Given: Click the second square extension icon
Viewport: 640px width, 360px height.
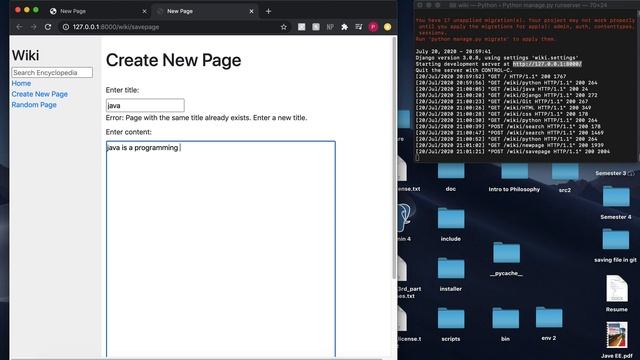Looking at the screenshot, I should pyautogui.click(x=316, y=27).
